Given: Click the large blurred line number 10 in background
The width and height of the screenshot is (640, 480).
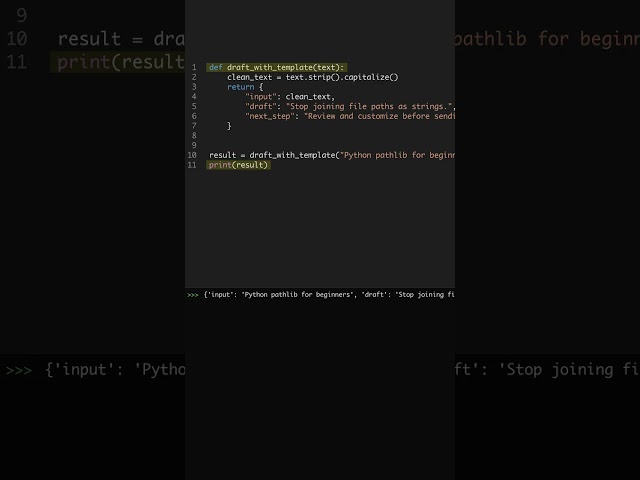Looking at the screenshot, I should tap(17, 39).
